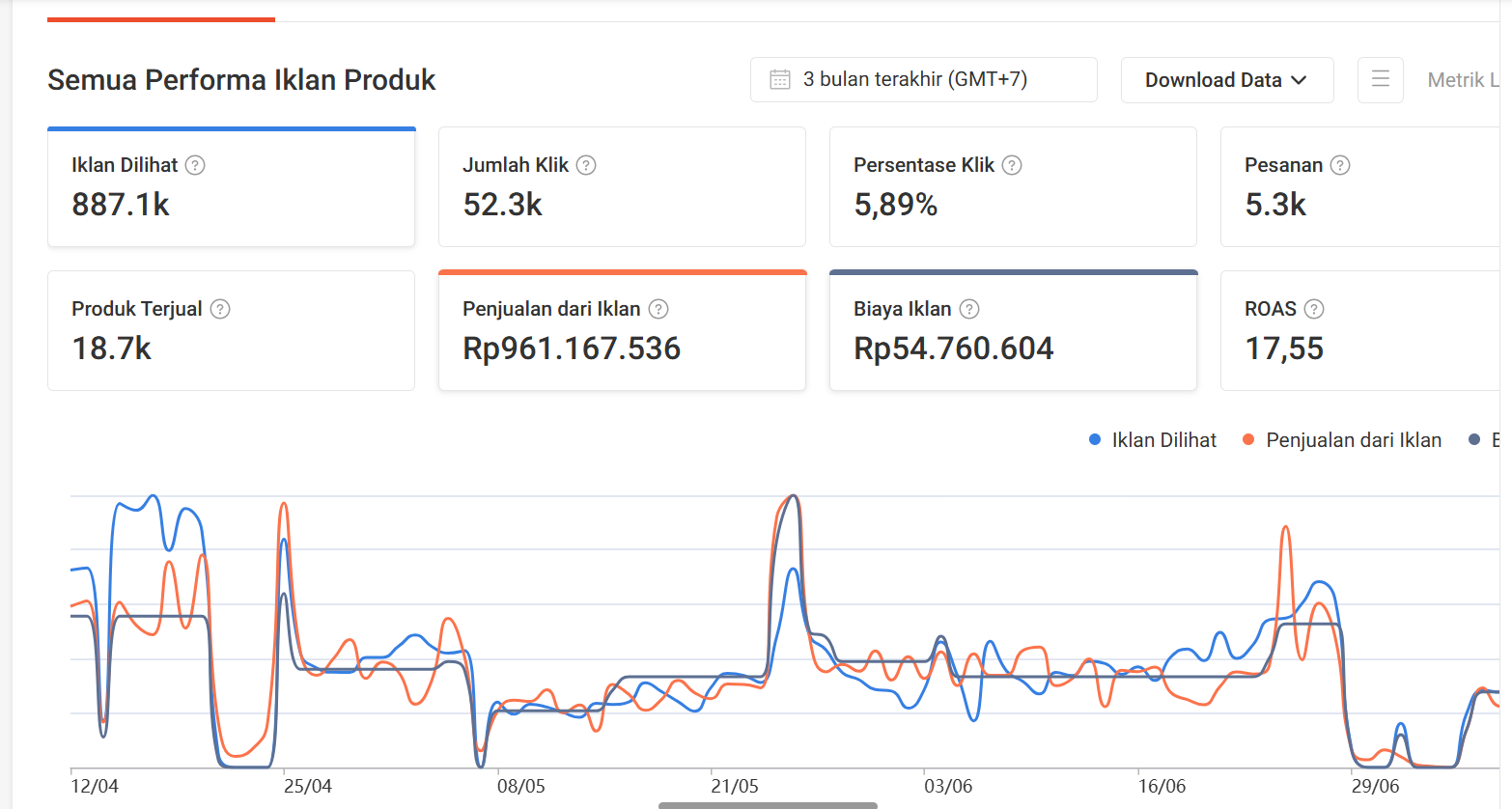Click the 29/06 date on chart axis
Image resolution: width=1512 pixels, height=809 pixels.
[x=1375, y=786]
